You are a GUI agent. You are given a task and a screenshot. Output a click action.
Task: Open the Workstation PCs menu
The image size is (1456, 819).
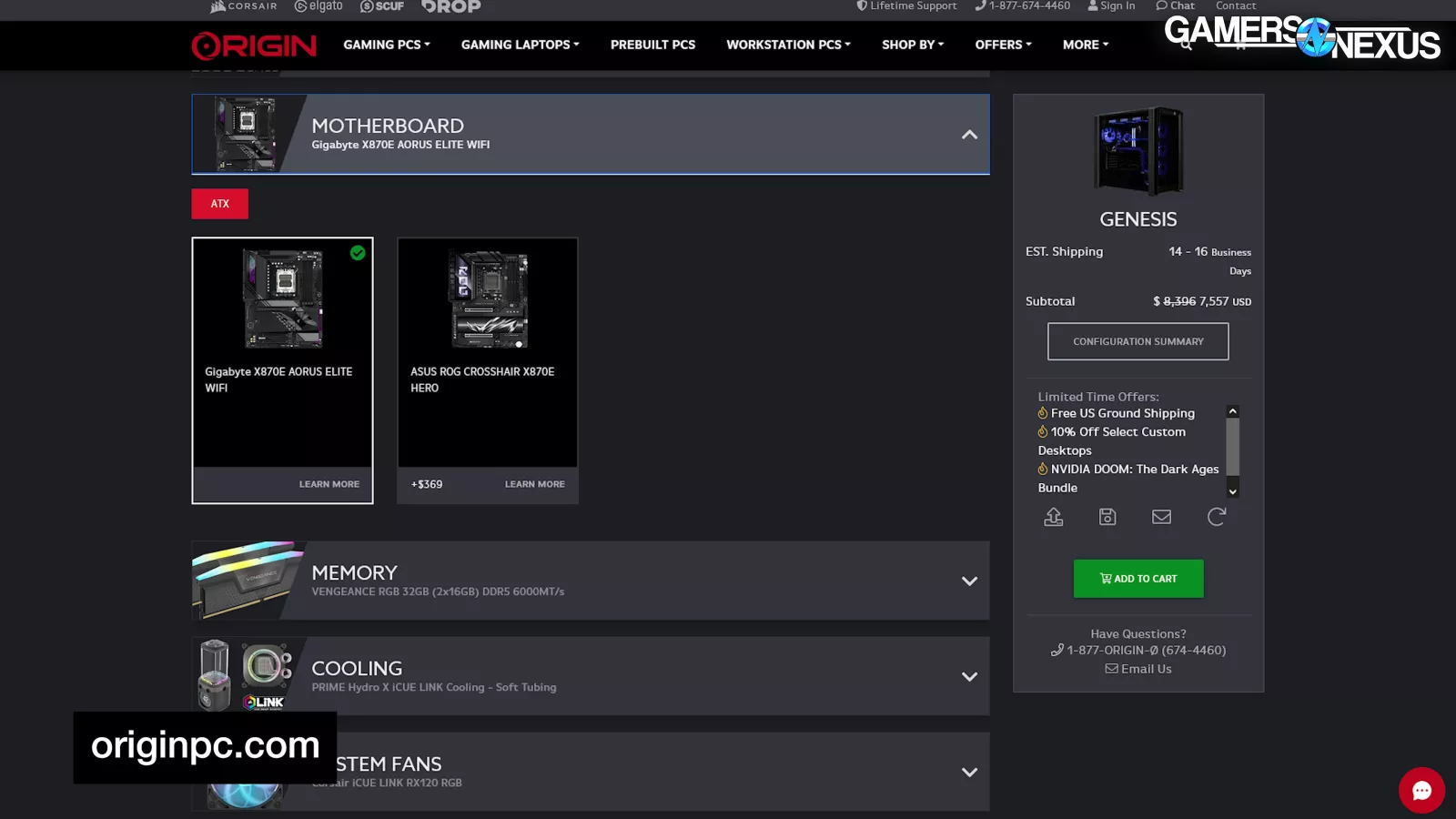pyautogui.click(x=788, y=45)
